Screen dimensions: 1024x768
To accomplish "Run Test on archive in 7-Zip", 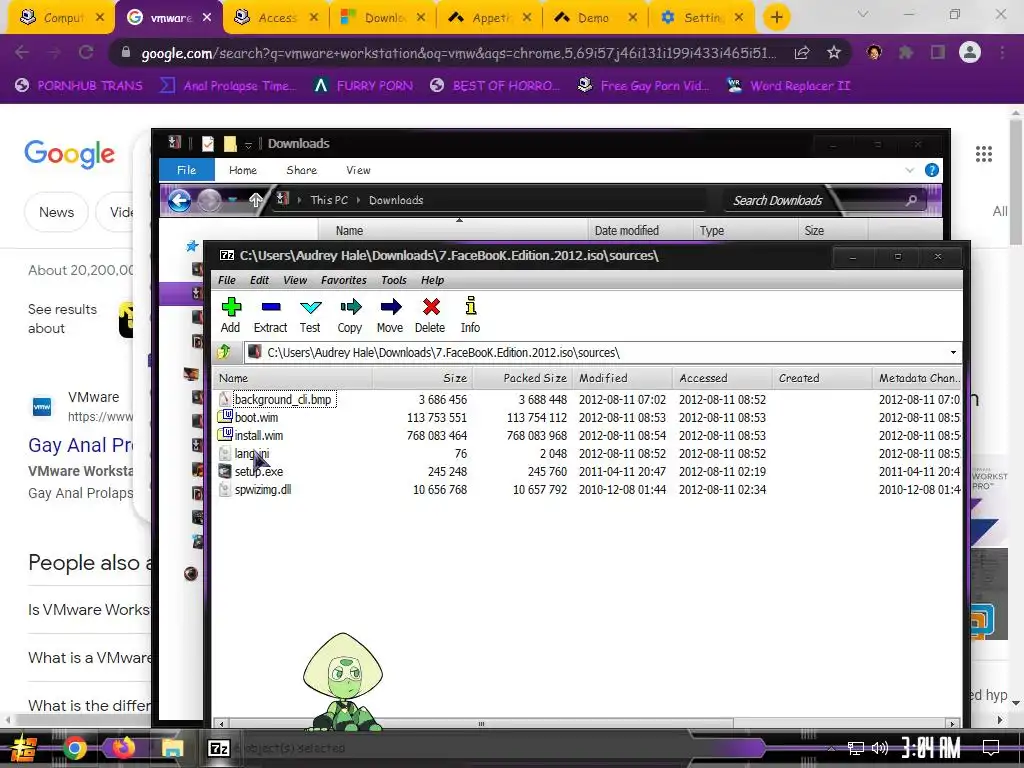I will tap(310, 315).
